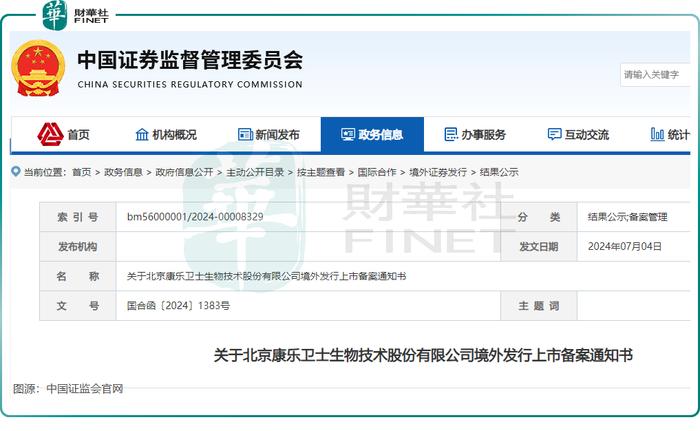700x431 pixels.
Task: Click the monitor icon beside 政务信息
Action: pyautogui.click(x=348, y=134)
